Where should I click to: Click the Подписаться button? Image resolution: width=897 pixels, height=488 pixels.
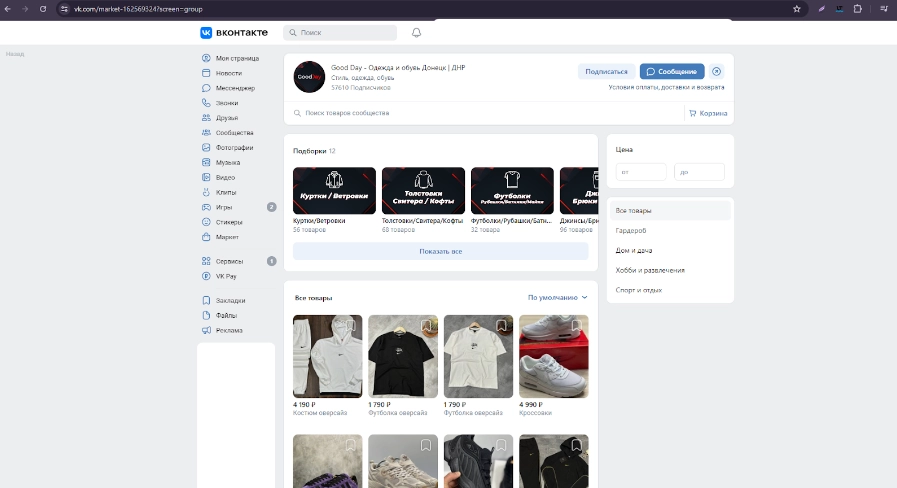(606, 72)
